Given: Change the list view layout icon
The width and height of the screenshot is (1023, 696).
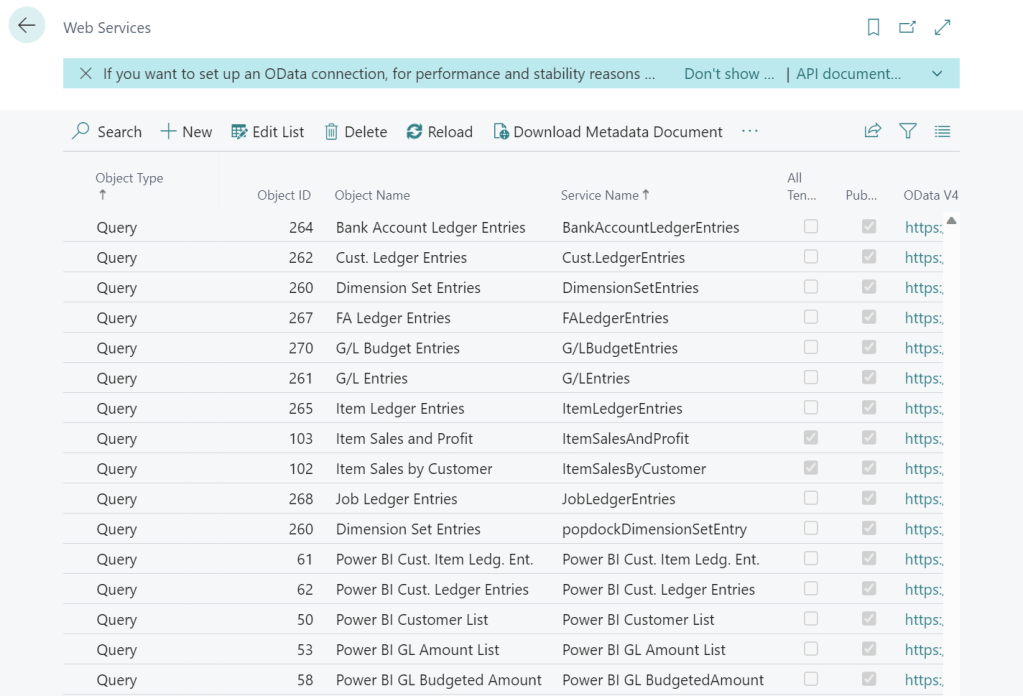Looking at the screenshot, I should [942, 131].
